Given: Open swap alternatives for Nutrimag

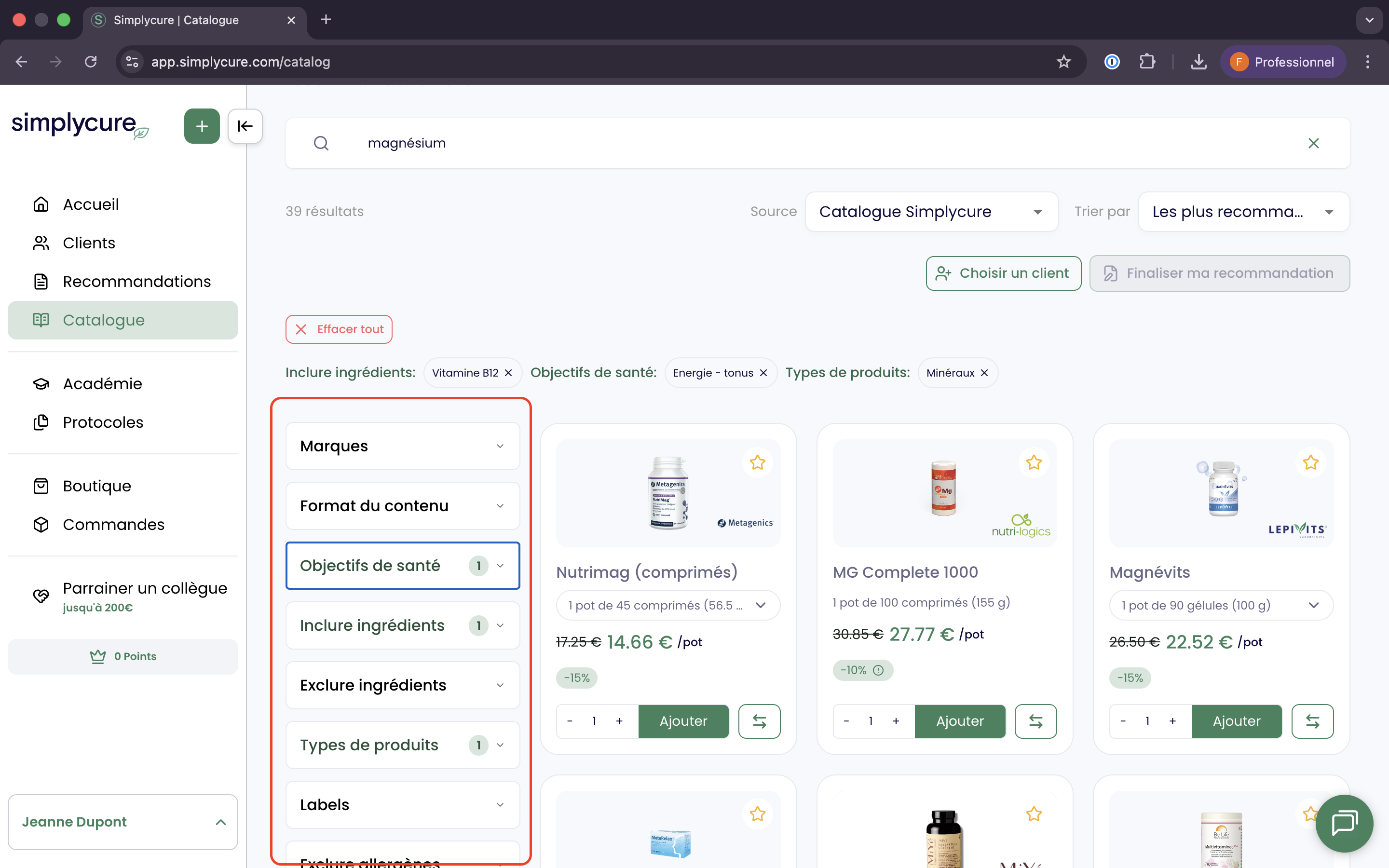Looking at the screenshot, I should click(x=759, y=721).
